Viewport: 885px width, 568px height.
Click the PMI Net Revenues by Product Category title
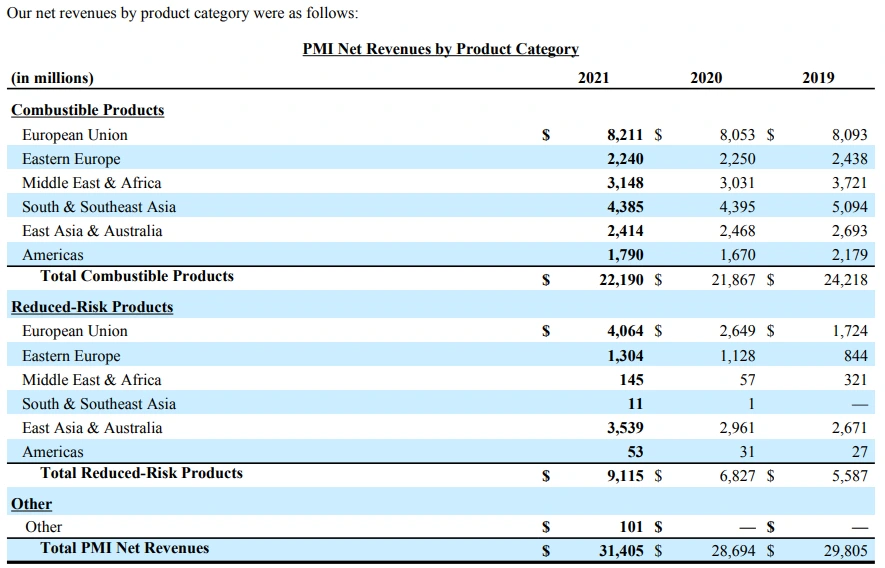pyautogui.click(x=440, y=49)
